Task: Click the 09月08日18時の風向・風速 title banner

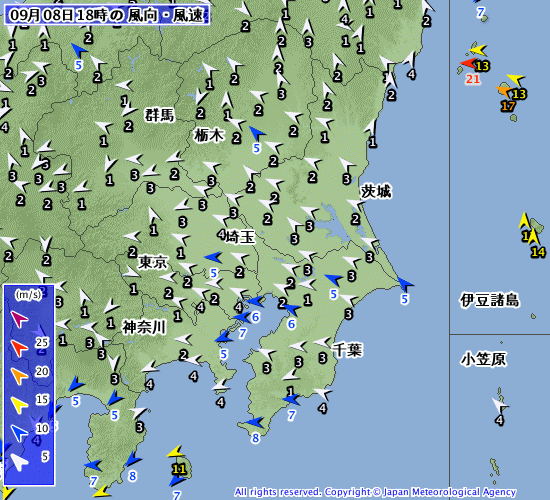Action: (107, 15)
